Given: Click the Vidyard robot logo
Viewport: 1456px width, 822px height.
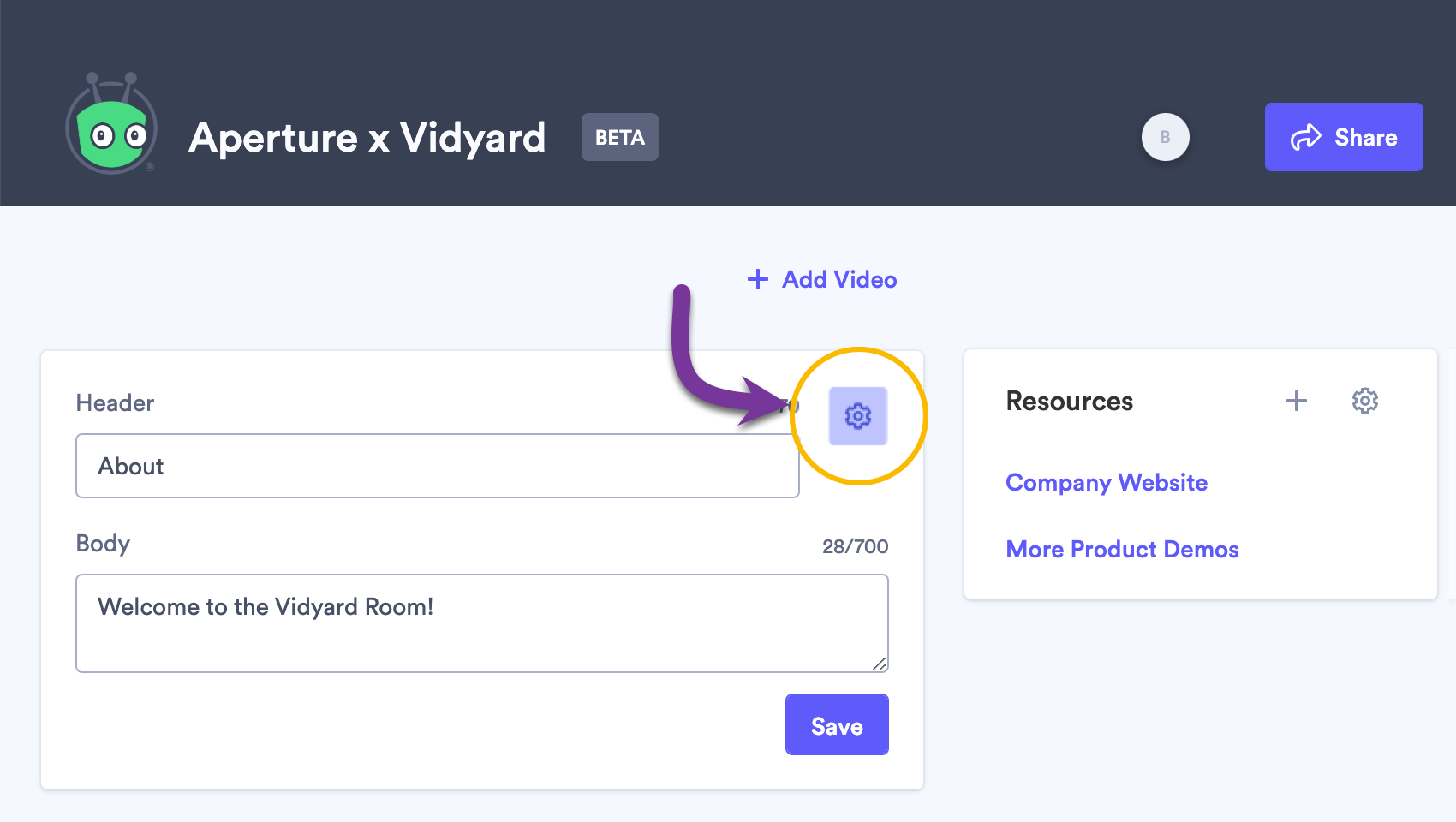Looking at the screenshot, I should click(x=111, y=124).
